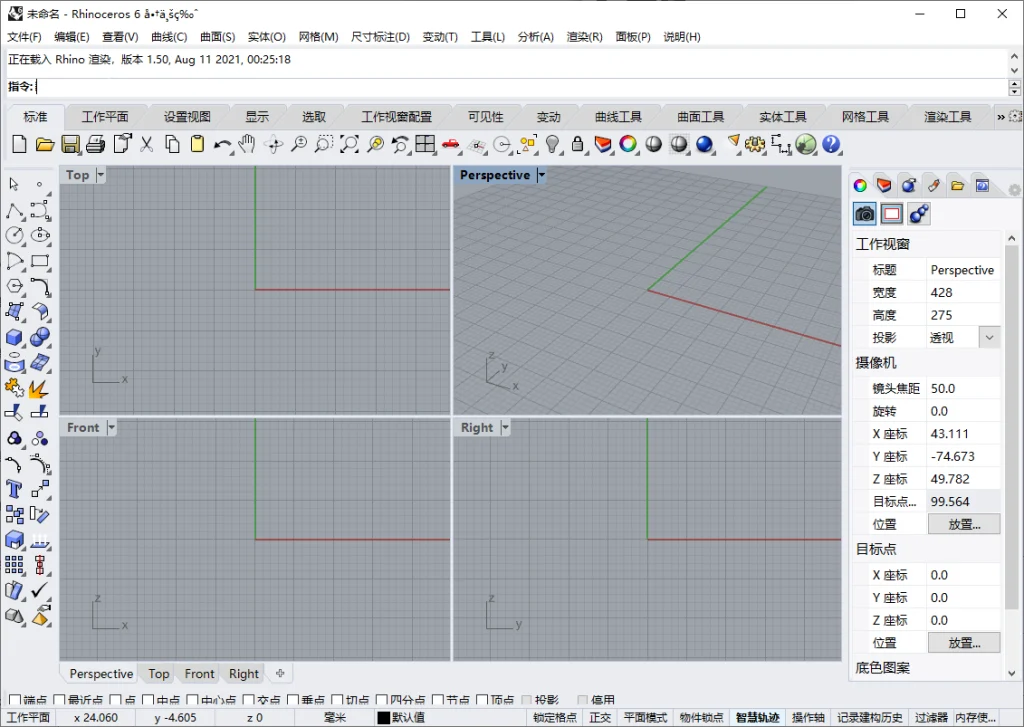1024x727 pixels.
Task: Select the Polyline tool in left sidebar
Action: point(14,210)
